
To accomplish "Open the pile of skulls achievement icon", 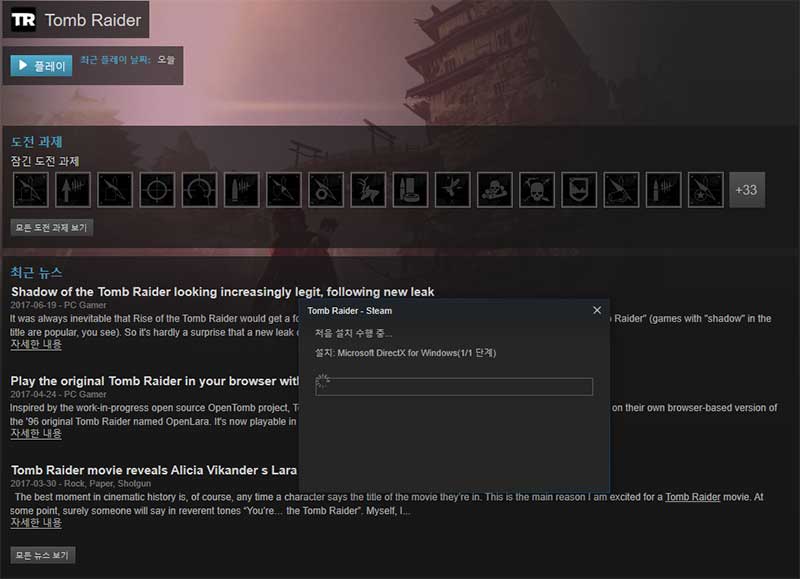I will (x=495, y=190).
